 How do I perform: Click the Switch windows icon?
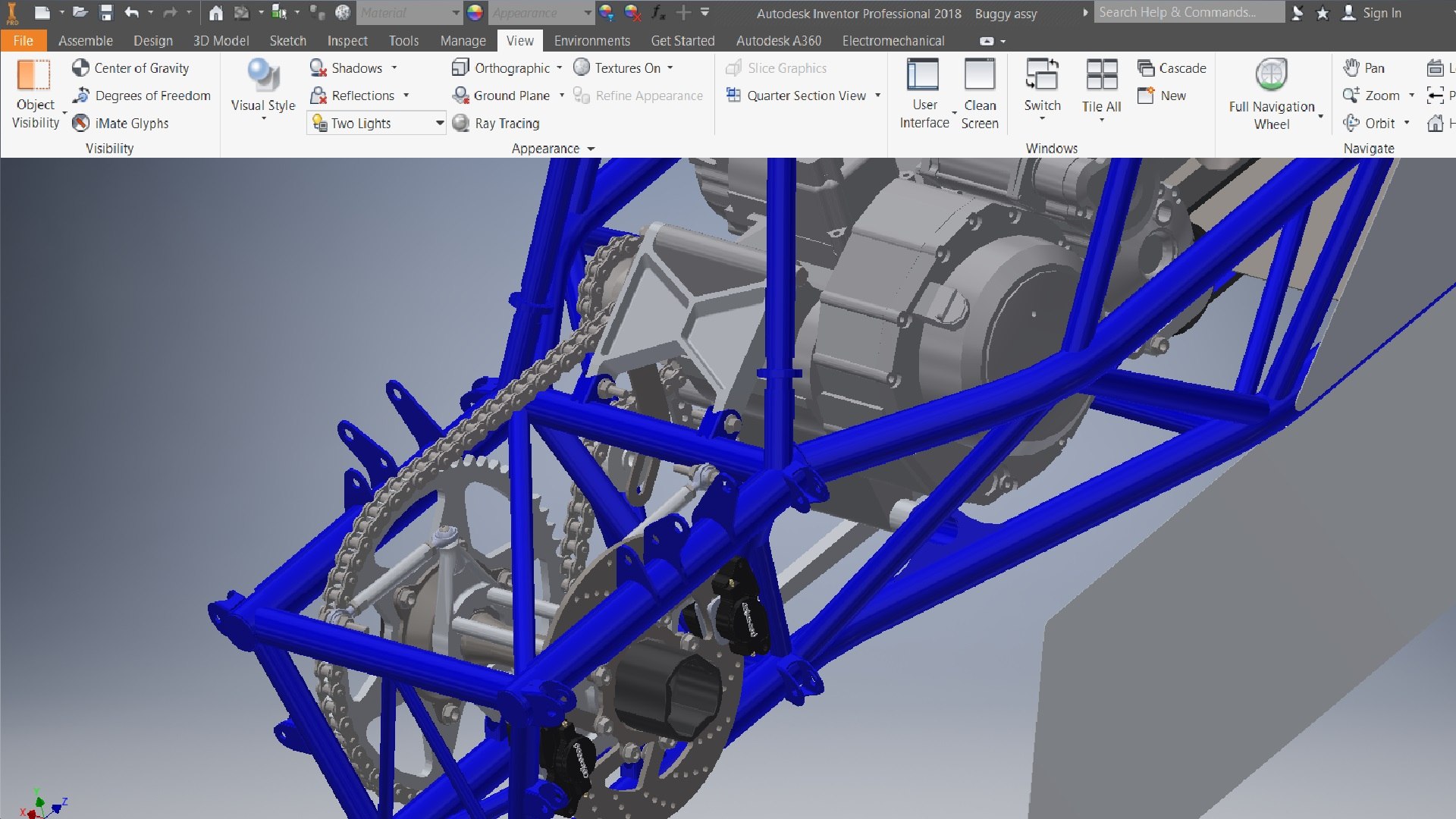(x=1042, y=75)
